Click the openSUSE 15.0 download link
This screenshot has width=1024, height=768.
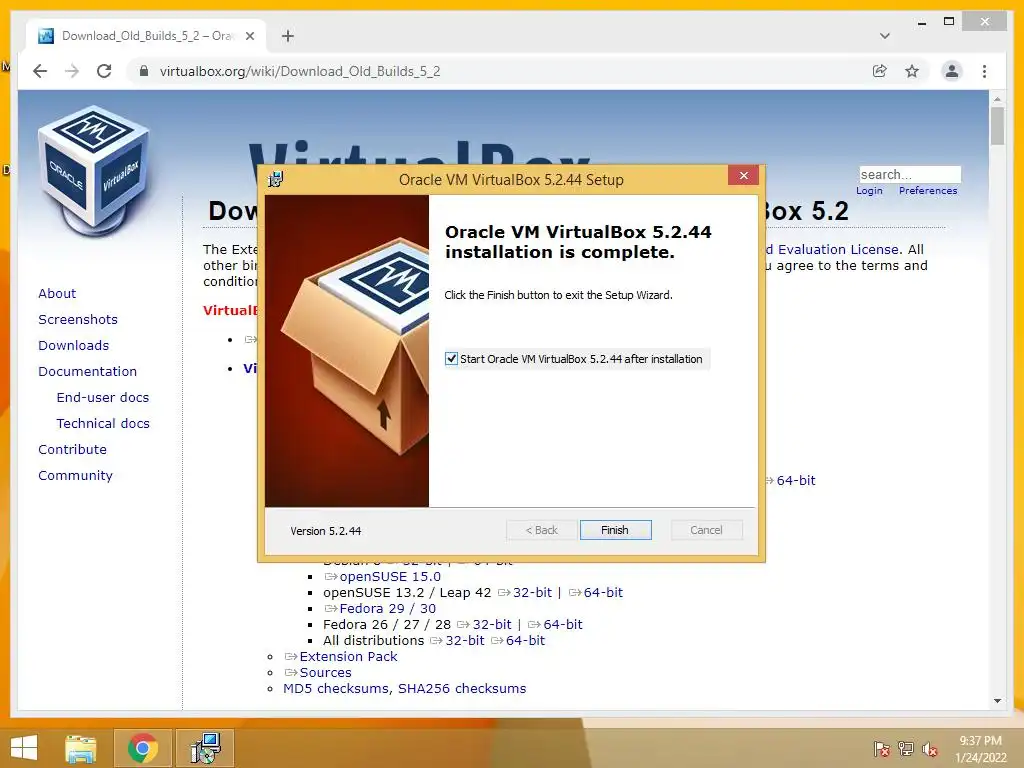(x=390, y=577)
